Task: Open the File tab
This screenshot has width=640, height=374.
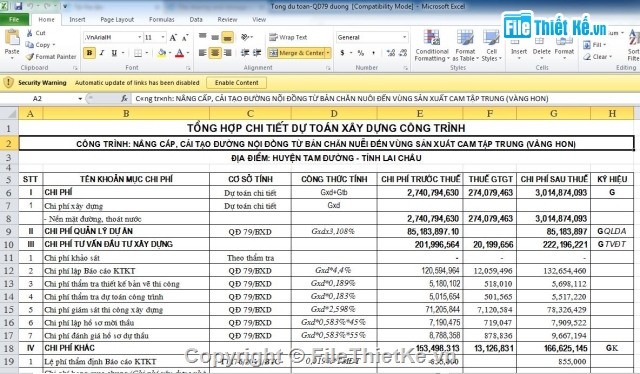Action: pos(14,19)
